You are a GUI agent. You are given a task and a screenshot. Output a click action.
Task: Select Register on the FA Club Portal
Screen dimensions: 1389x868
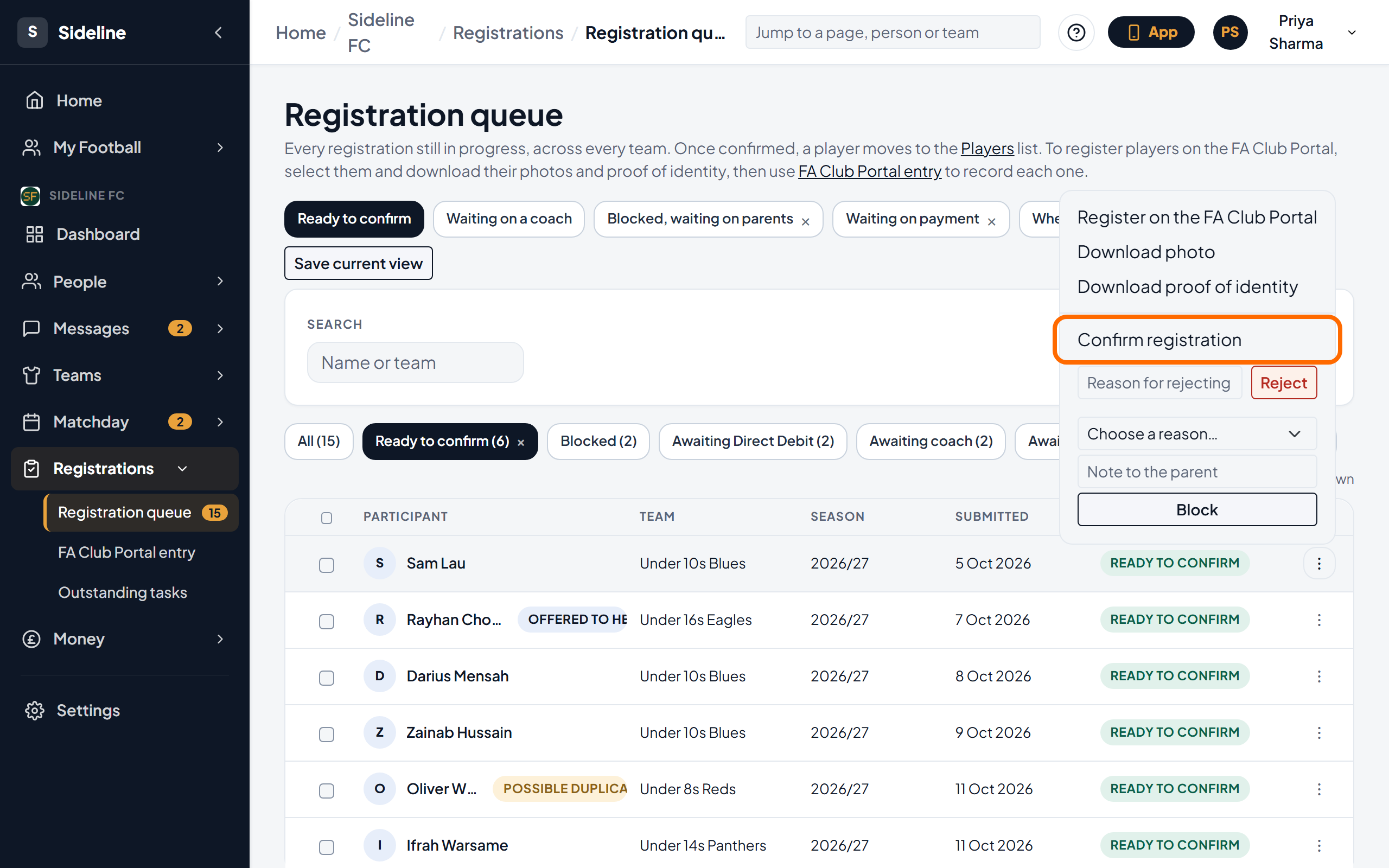tap(1197, 218)
